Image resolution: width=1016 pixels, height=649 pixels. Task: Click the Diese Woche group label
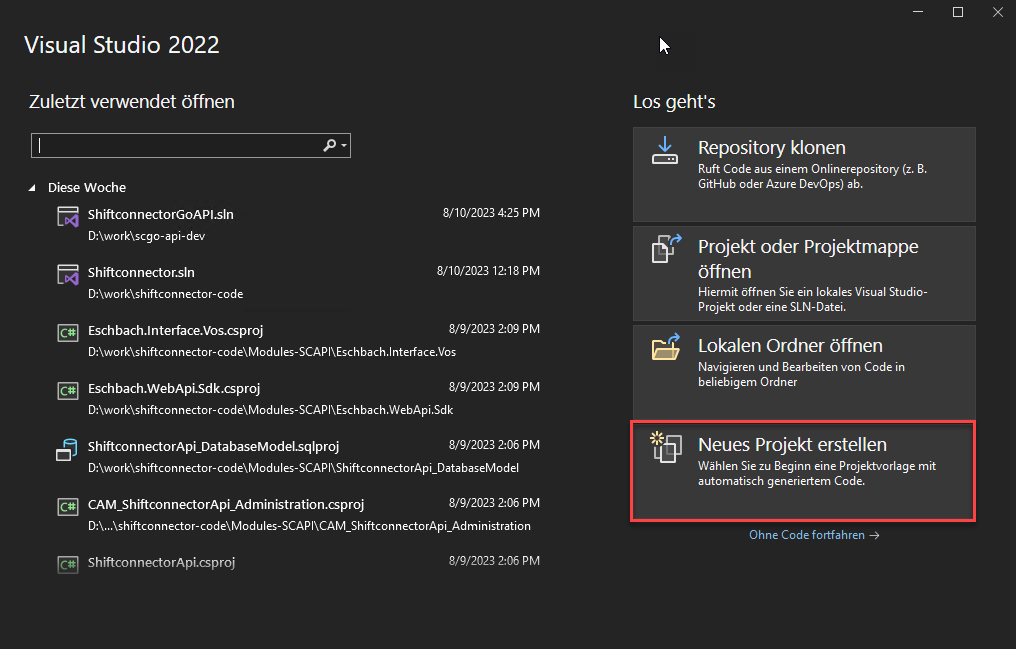tap(87, 188)
